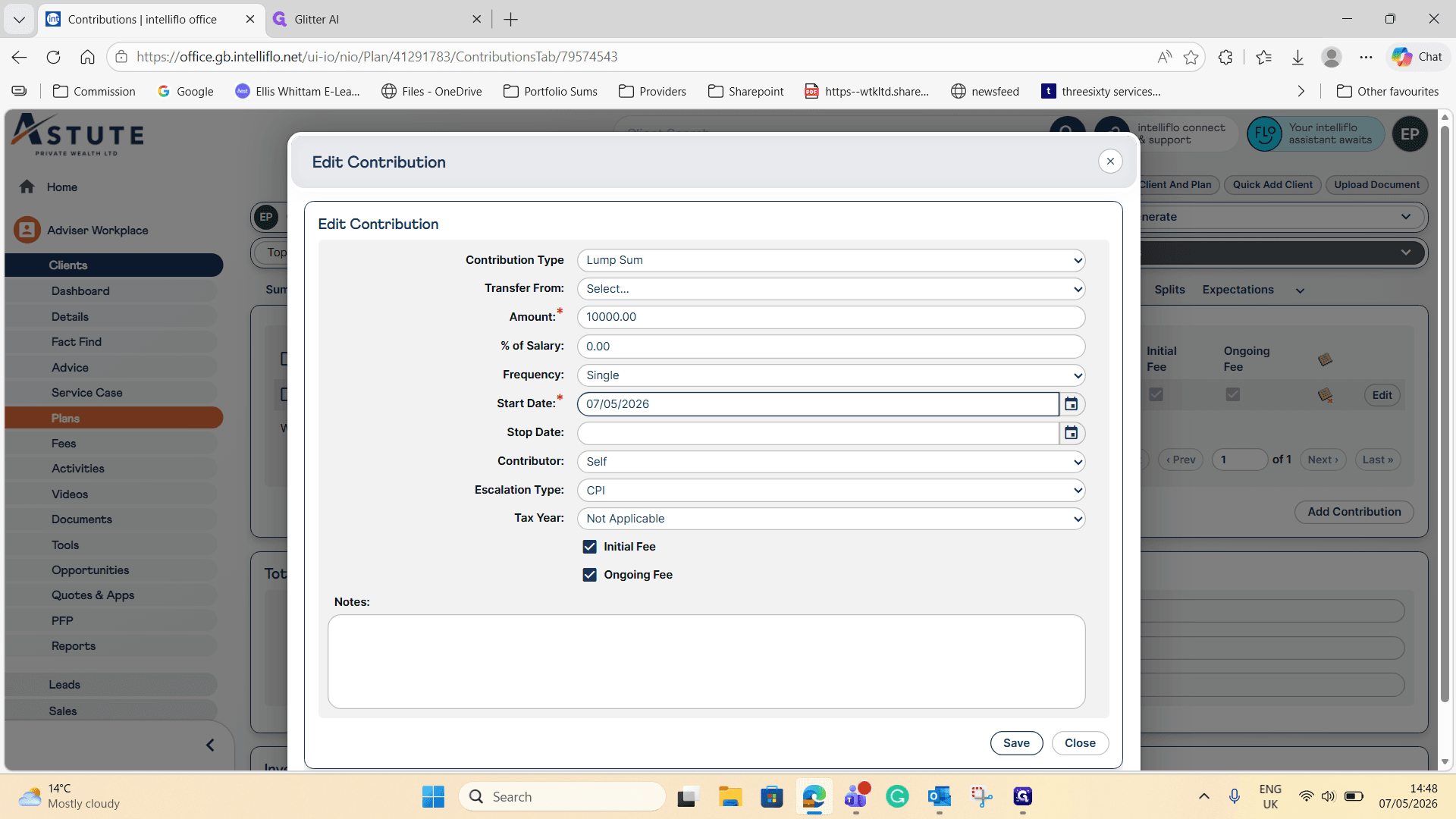Viewport: 1456px width, 819px height.
Task: Click the Windows taskbar Search box
Action: pyautogui.click(x=563, y=796)
